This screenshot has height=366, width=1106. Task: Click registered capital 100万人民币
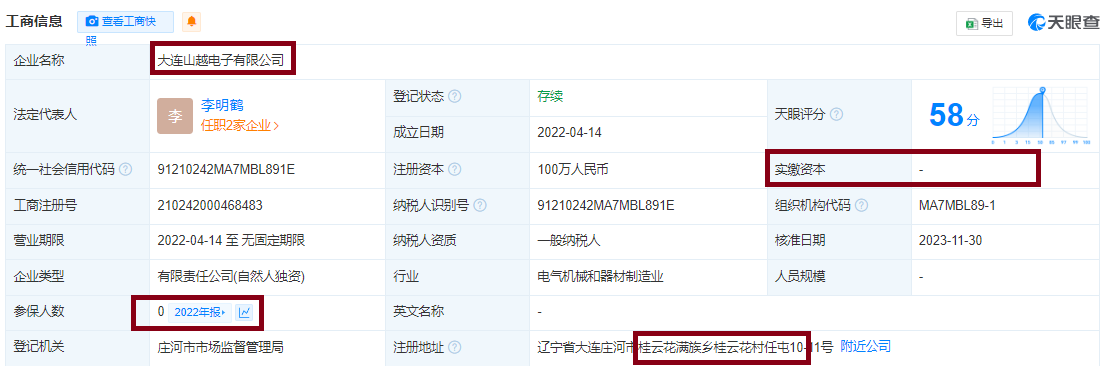coord(573,169)
